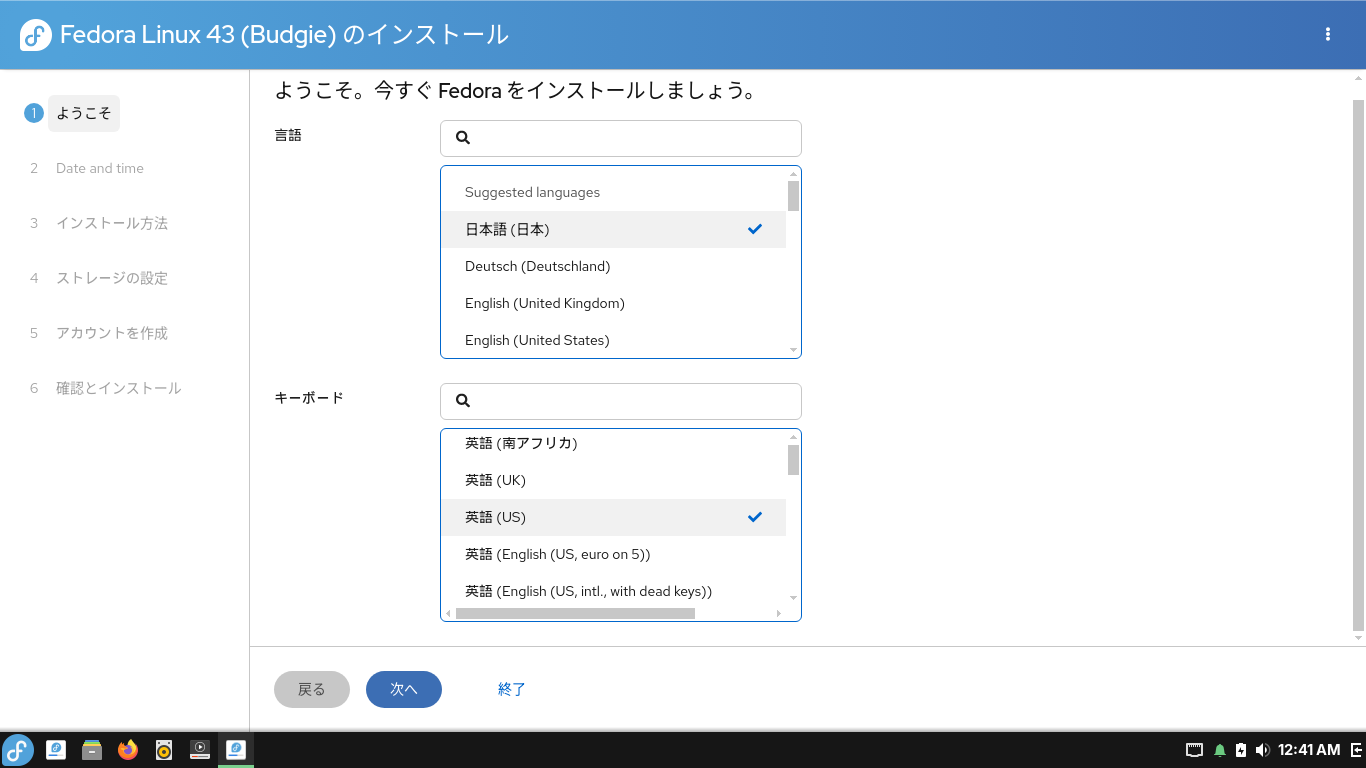Screen dimensions: 1366x768
Task: Click the 12:41 AM clock
Action: pyautogui.click(x=1309, y=750)
